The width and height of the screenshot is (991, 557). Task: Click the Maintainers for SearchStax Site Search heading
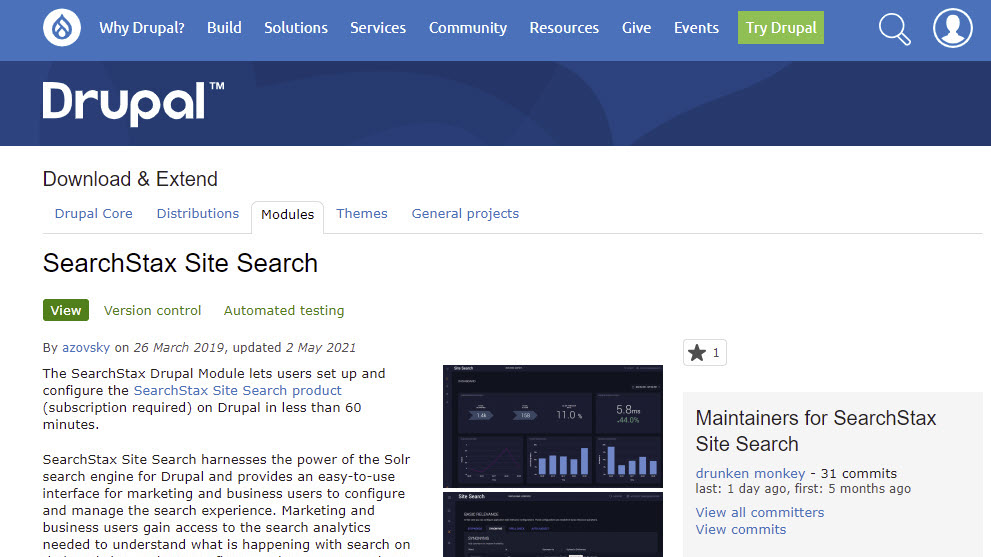(x=816, y=431)
